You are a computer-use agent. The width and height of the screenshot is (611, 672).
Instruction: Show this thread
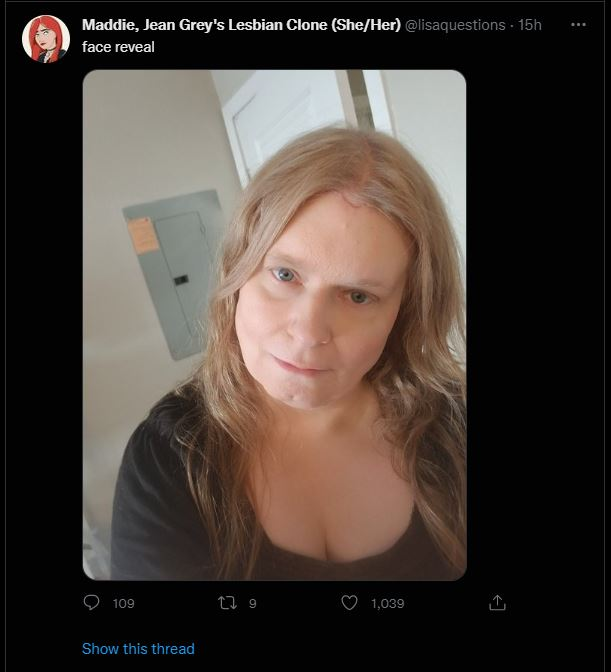[138, 648]
